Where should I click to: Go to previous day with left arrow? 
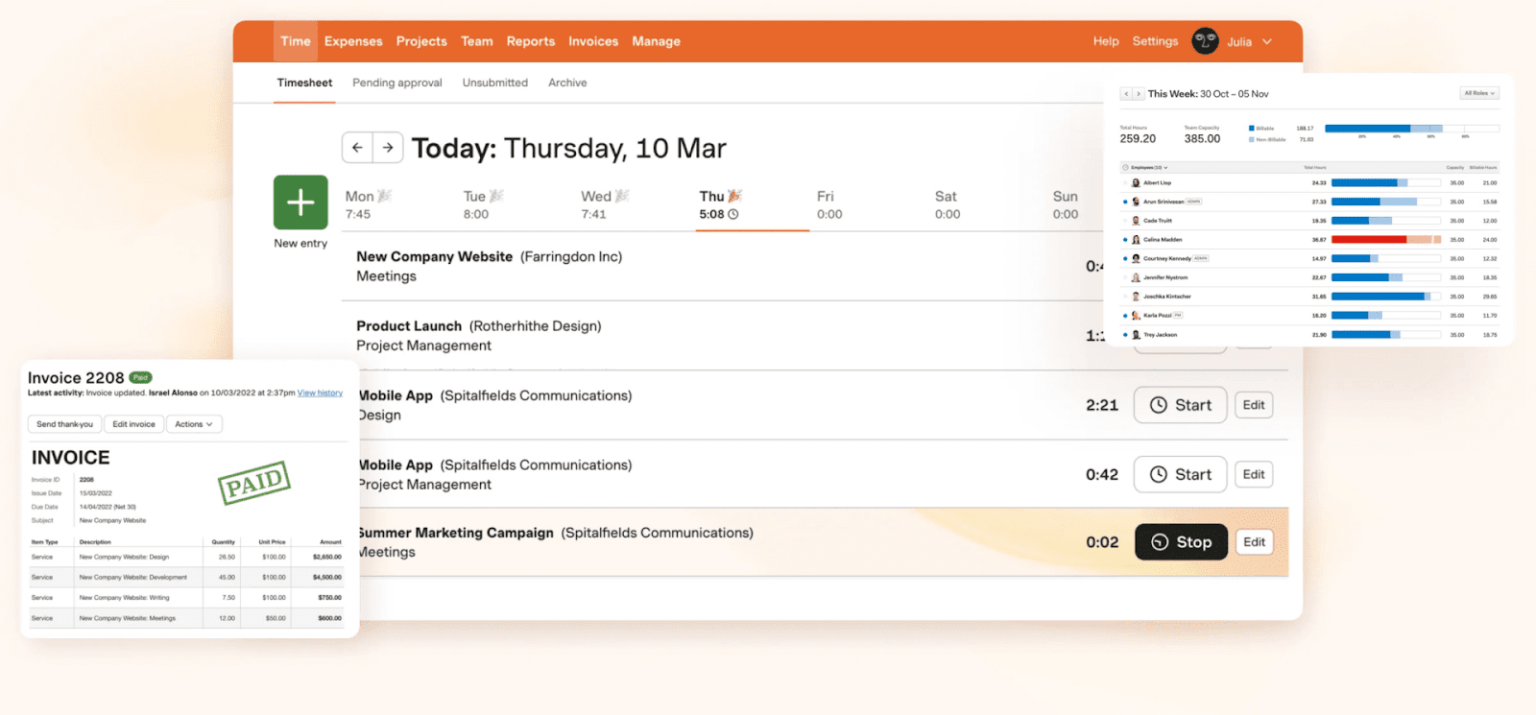[357, 147]
